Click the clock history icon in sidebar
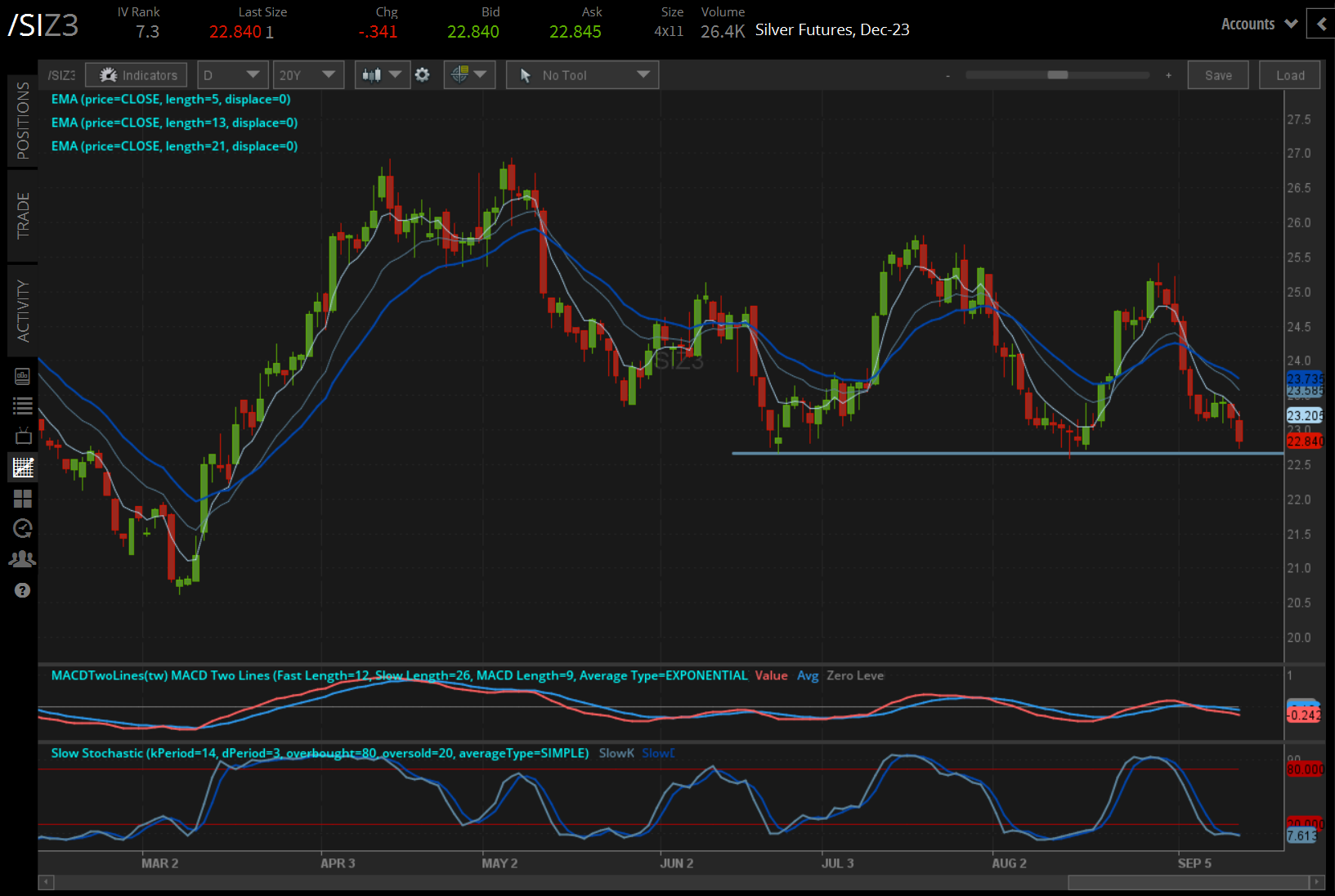The width and height of the screenshot is (1335, 896). tap(23, 529)
